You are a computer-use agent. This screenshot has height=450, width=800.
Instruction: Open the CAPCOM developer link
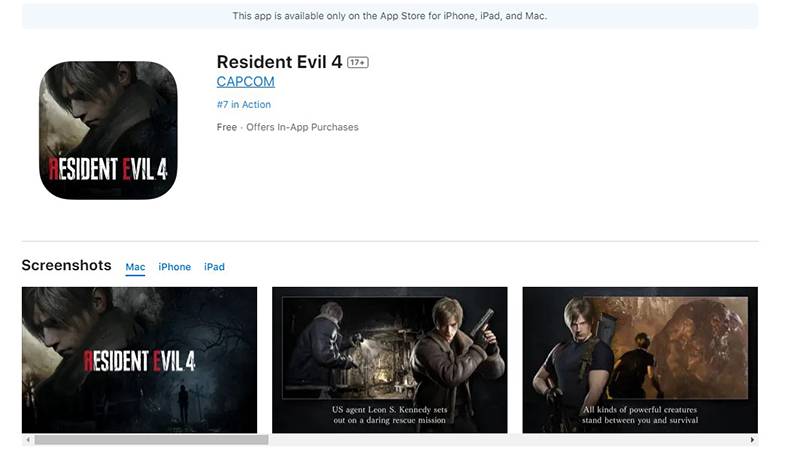245,82
